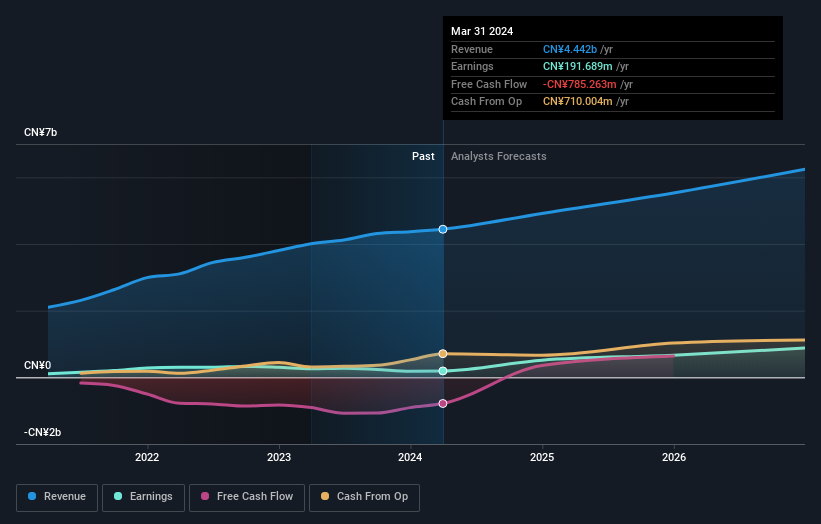Click the 2022 x-axis label
This screenshot has width=821, height=524.
click(x=147, y=458)
